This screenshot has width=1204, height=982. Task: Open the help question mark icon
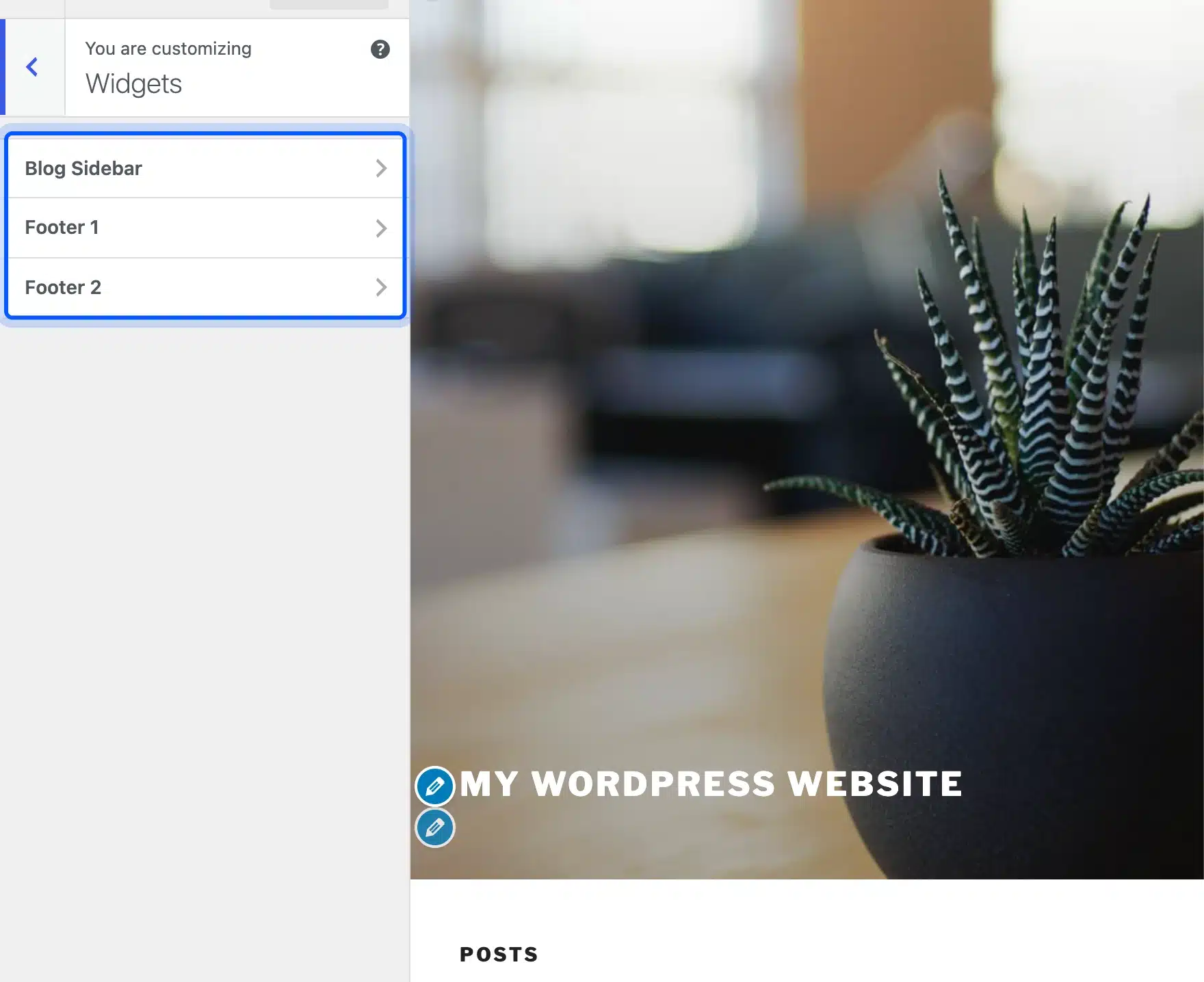pyautogui.click(x=380, y=49)
